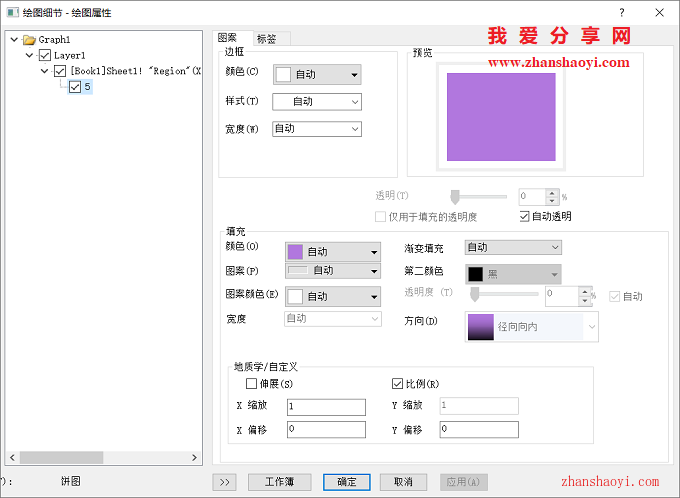Click the 确定 button
The width and height of the screenshot is (680, 498).
point(347,482)
